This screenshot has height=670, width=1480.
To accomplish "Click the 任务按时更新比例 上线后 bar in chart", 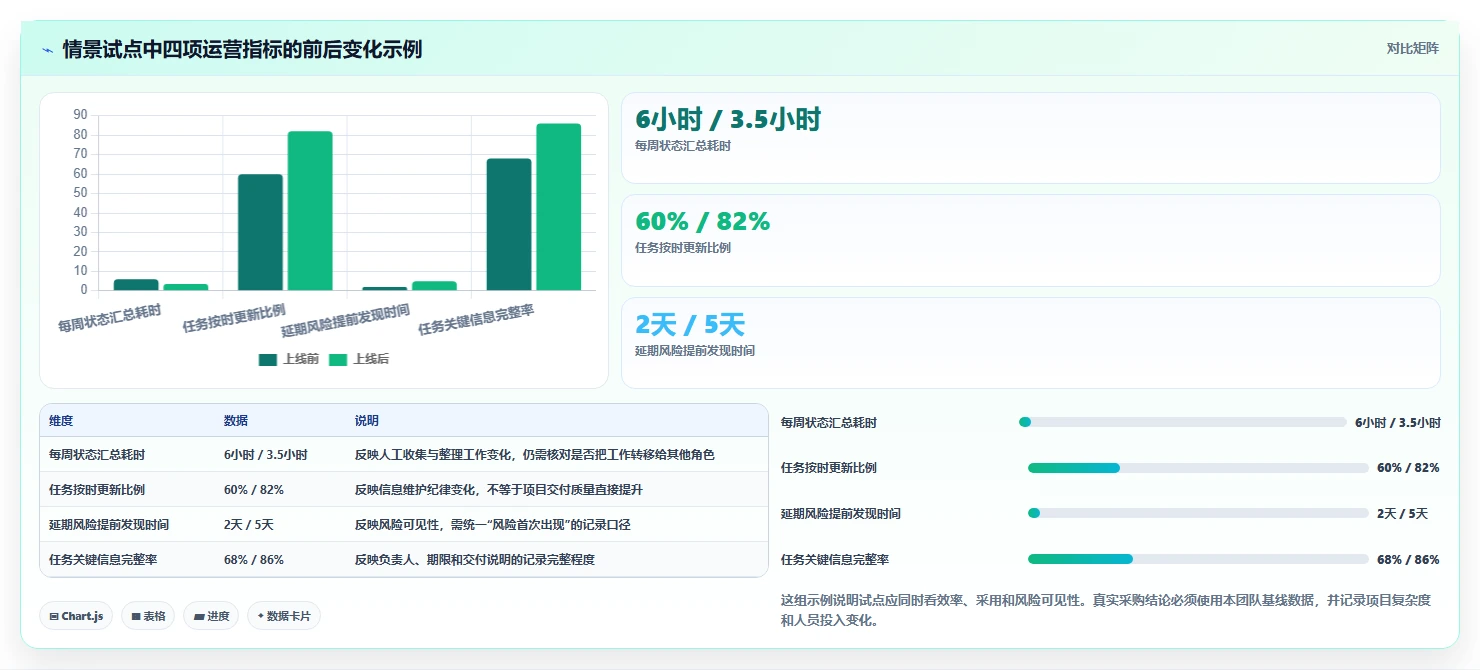I will click(310, 211).
